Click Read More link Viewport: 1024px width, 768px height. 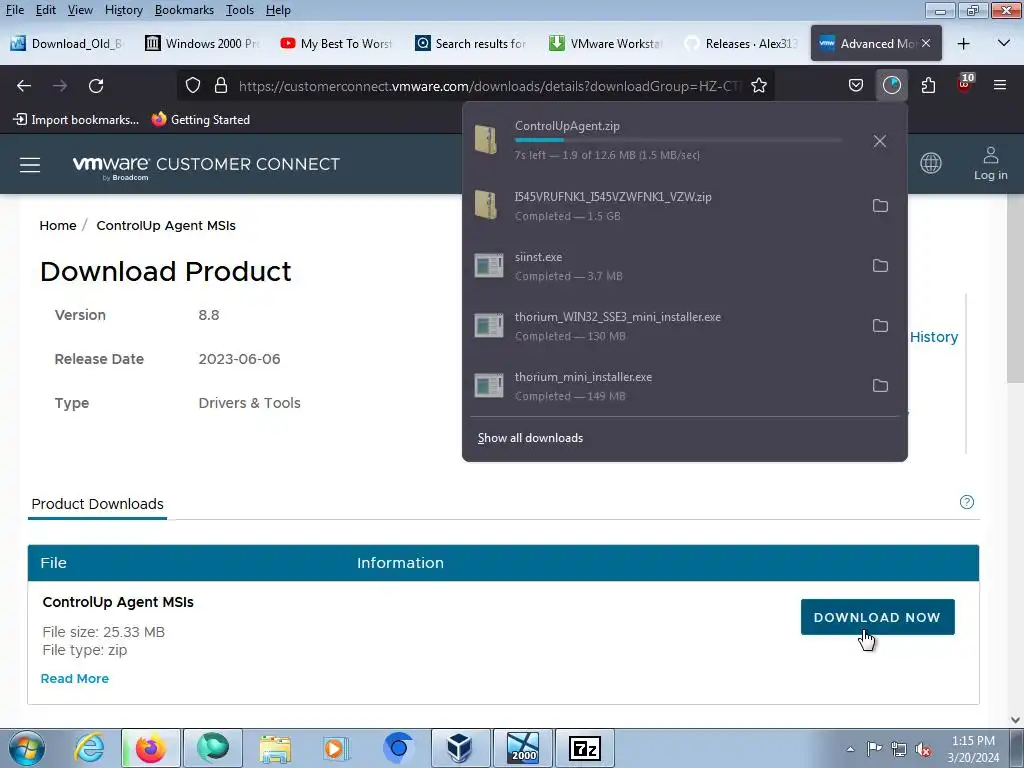tap(74, 679)
